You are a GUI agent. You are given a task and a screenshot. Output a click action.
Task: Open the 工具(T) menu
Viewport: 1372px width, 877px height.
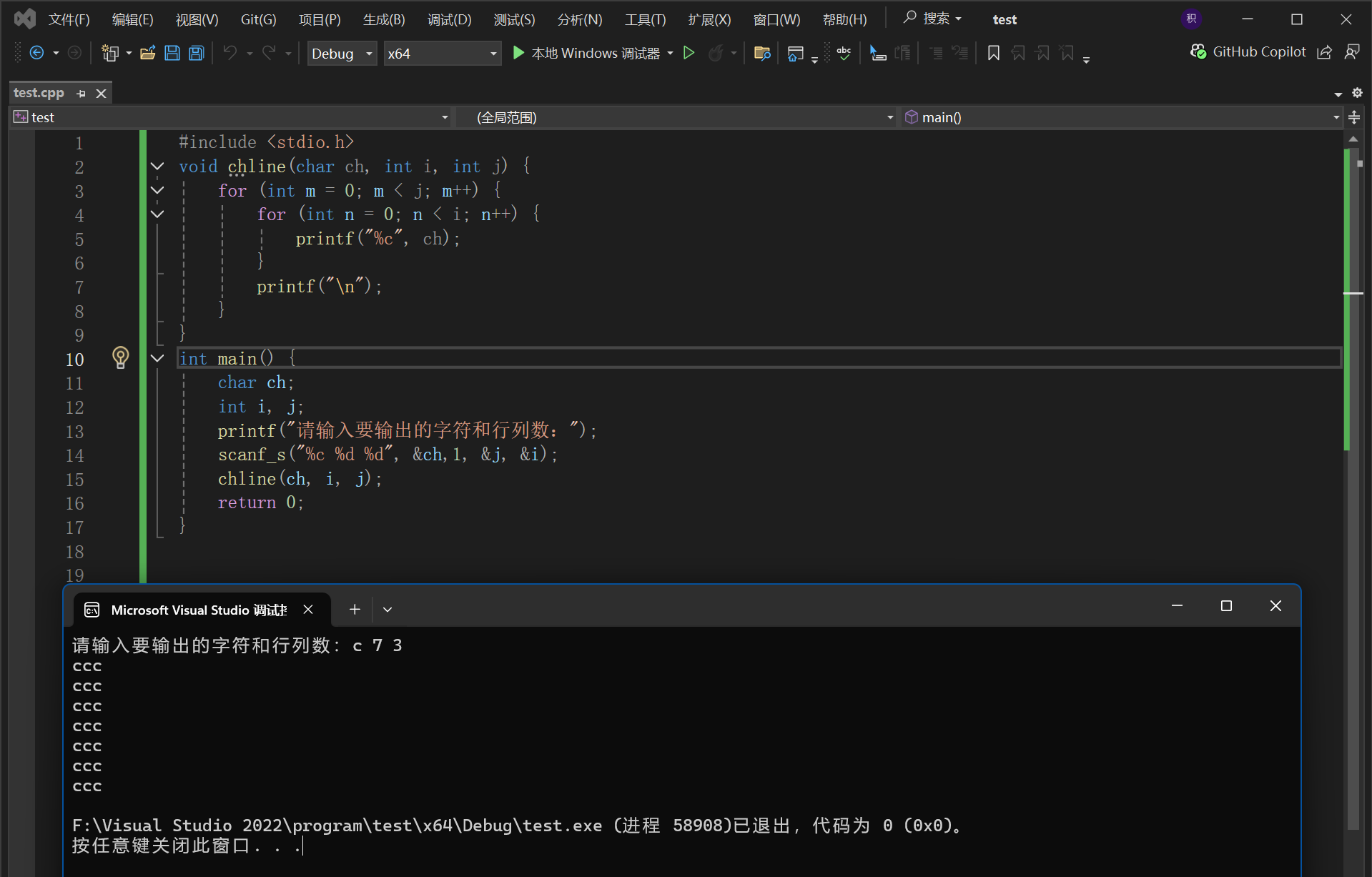point(646,19)
